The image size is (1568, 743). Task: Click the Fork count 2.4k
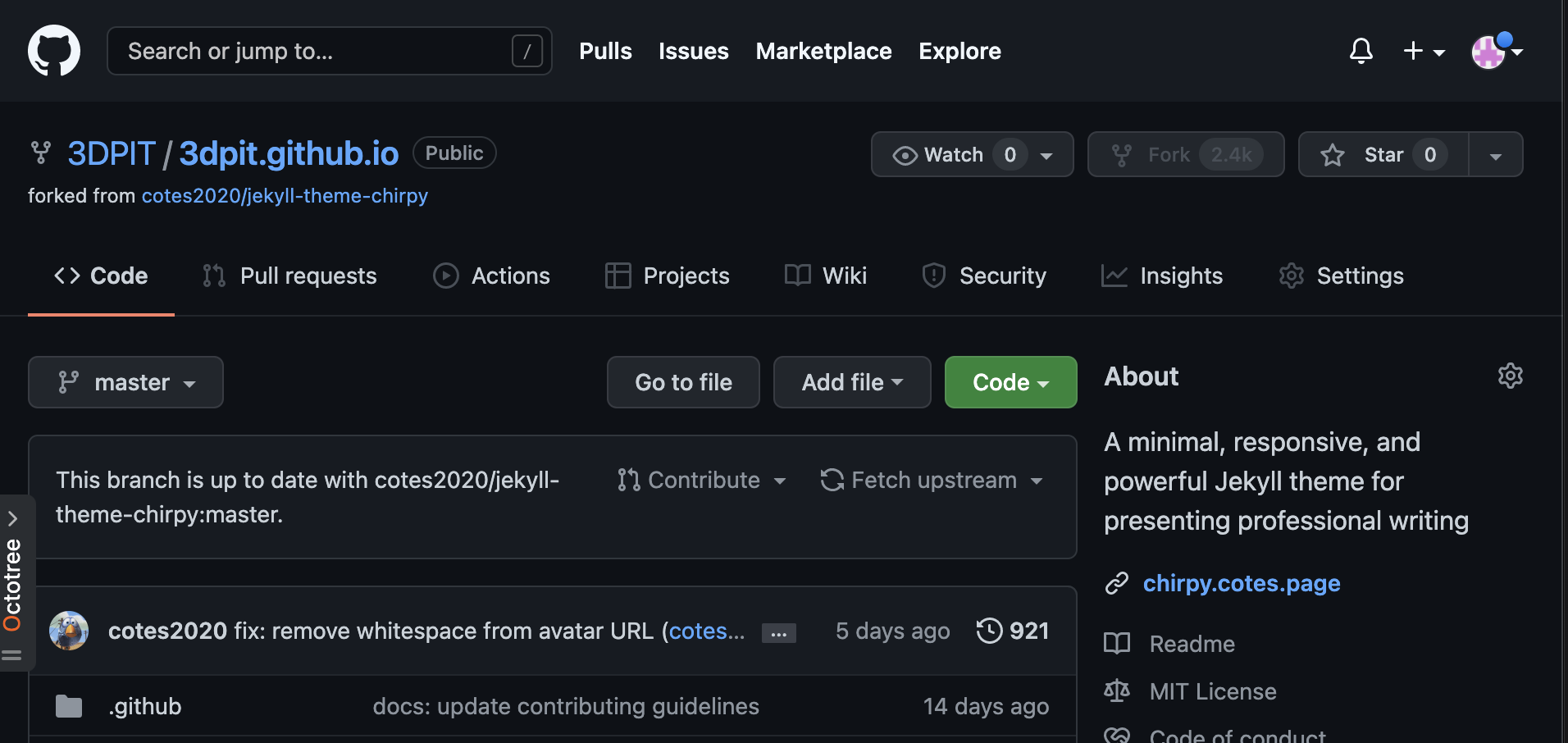pyautogui.click(x=1231, y=154)
